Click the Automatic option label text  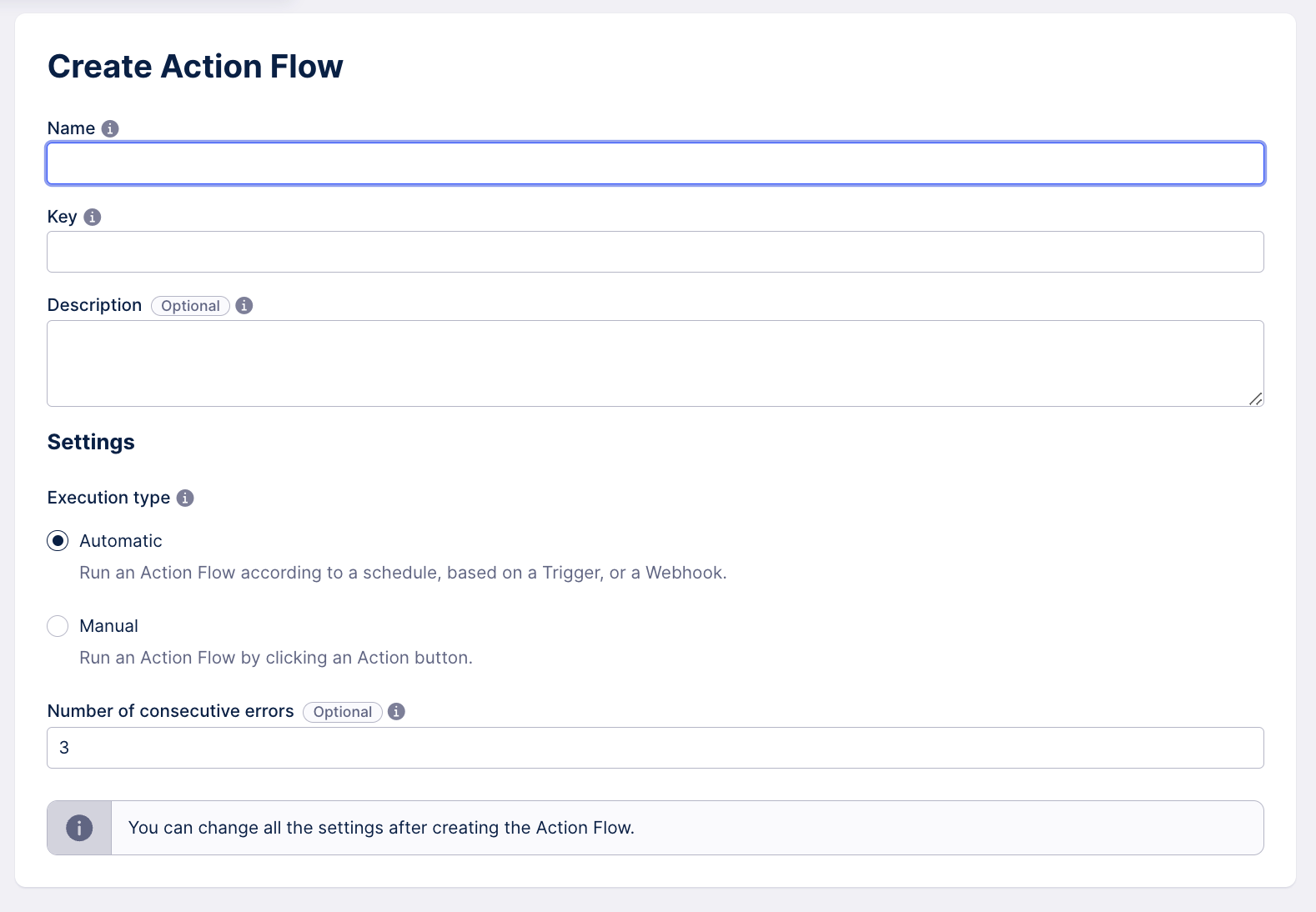click(121, 541)
